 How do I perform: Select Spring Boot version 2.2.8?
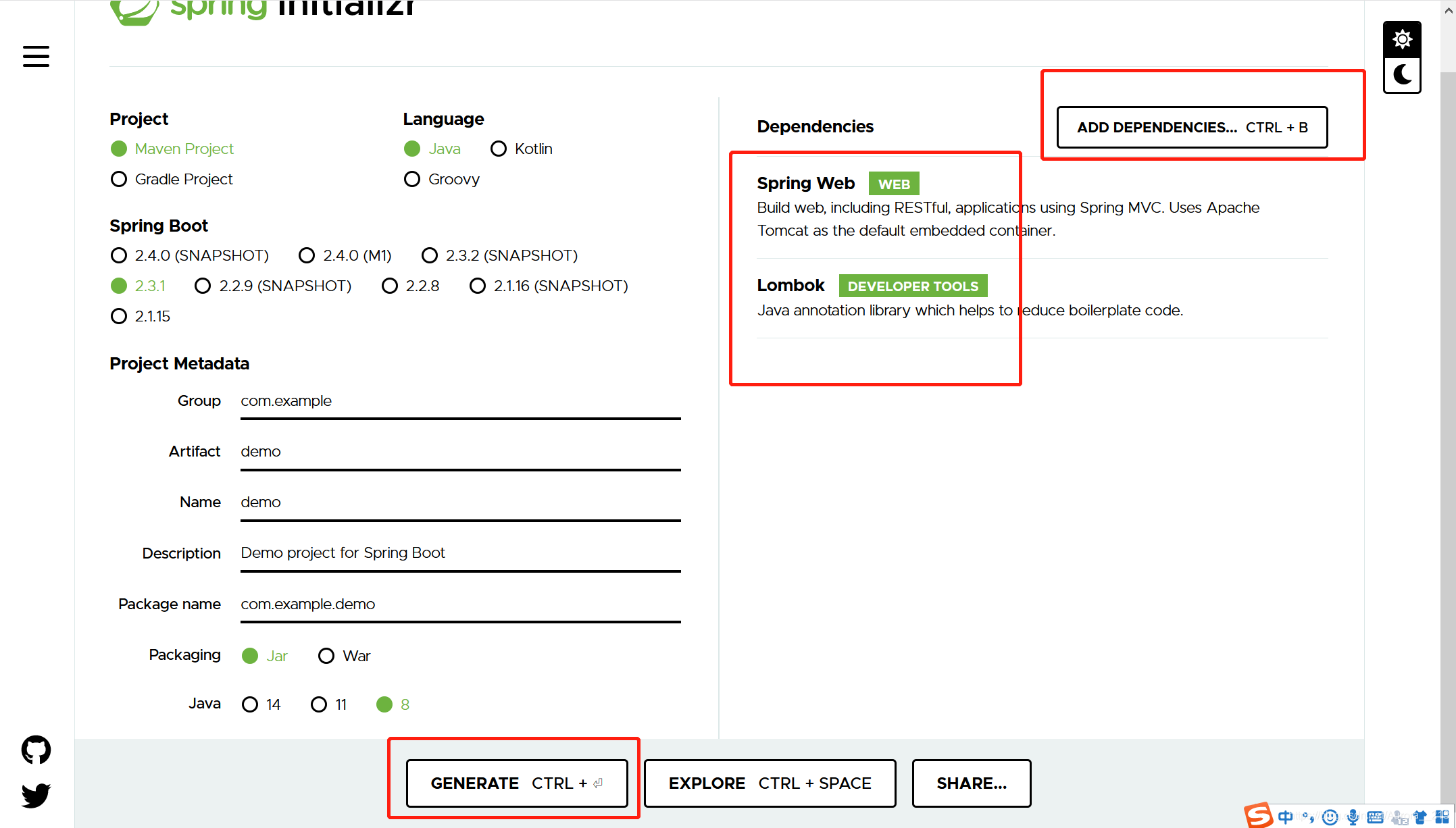390,286
